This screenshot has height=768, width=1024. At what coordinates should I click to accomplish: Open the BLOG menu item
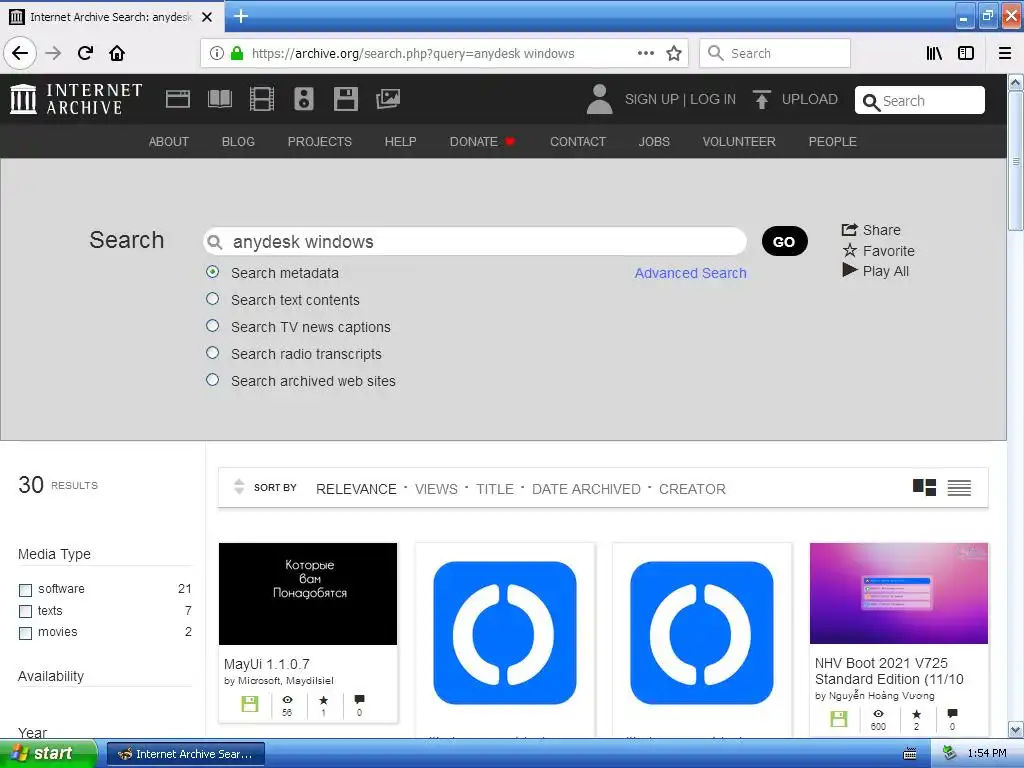[x=238, y=142]
